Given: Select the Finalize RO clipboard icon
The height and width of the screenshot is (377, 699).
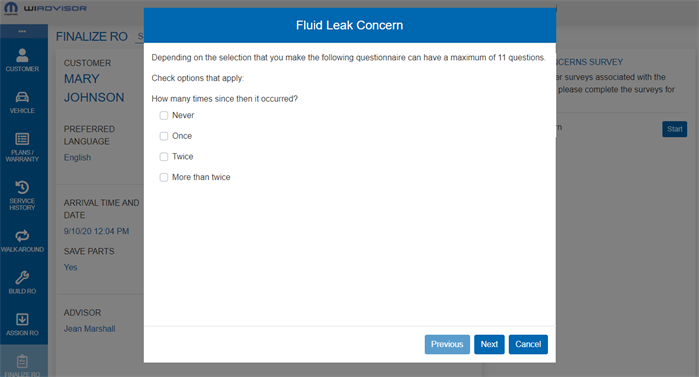Looking at the screenshot, I should tap(22, 365).
